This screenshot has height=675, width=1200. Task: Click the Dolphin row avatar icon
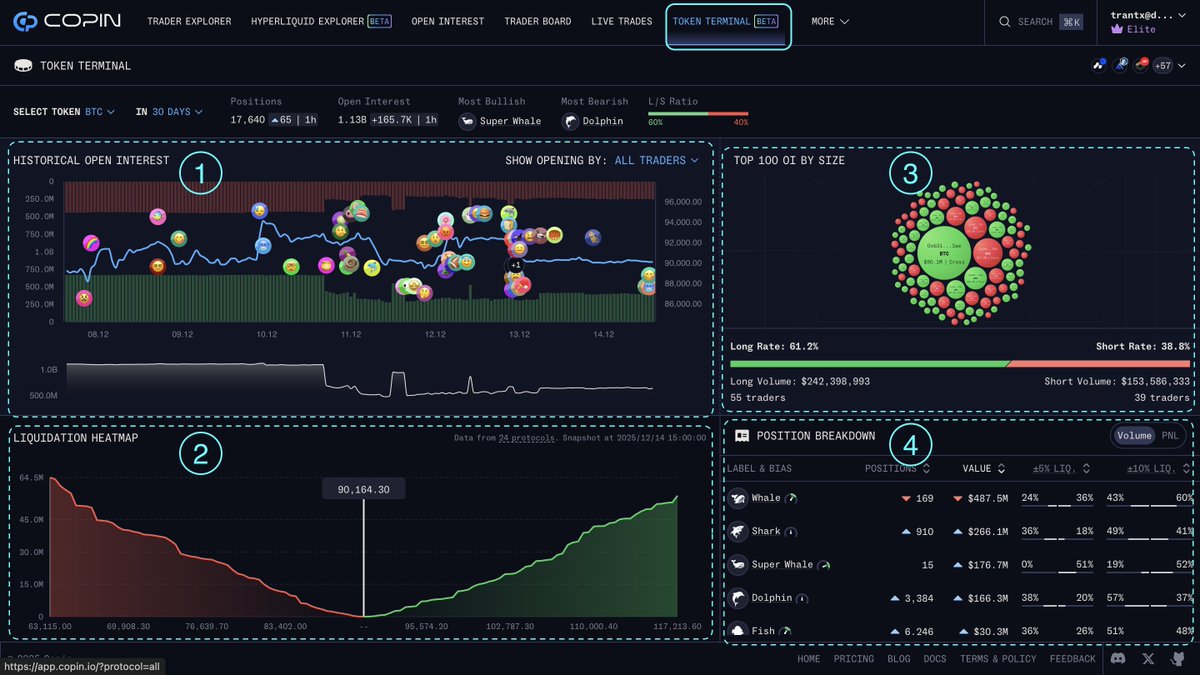point(738,598)
